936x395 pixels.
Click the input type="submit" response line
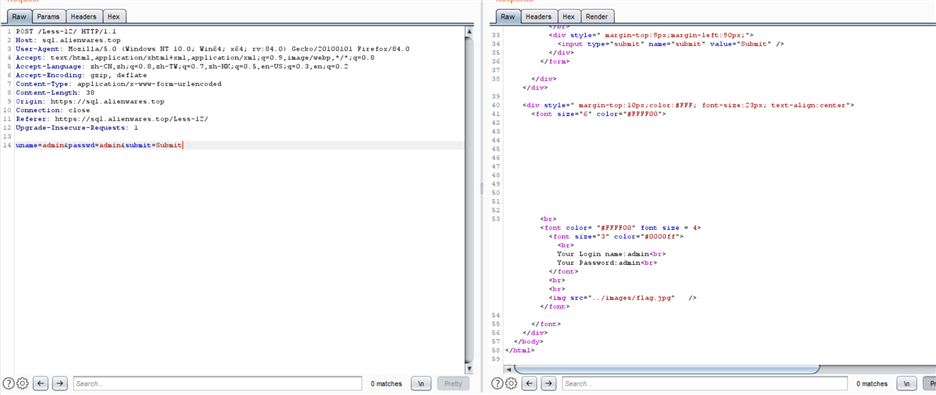pyautogui.click(x=670, y=44)
